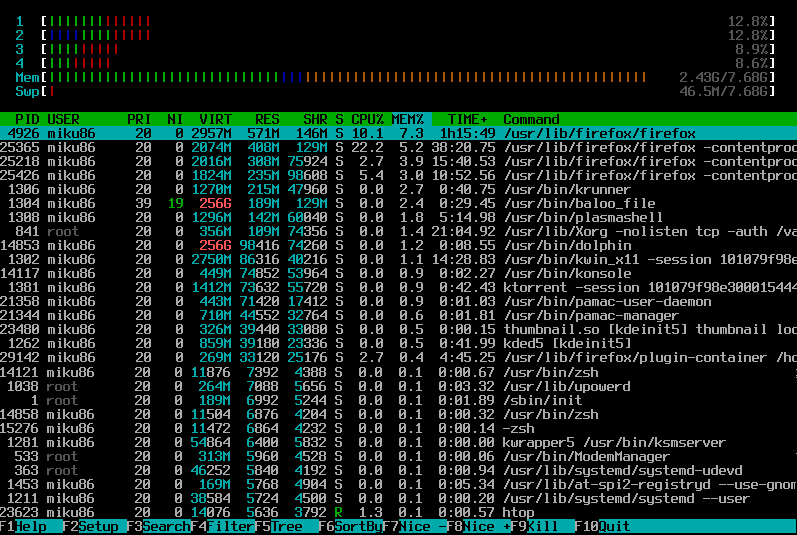Select the firefox process with PID 4926
This screenshot has height=535, width=797.
pos(398,134)
